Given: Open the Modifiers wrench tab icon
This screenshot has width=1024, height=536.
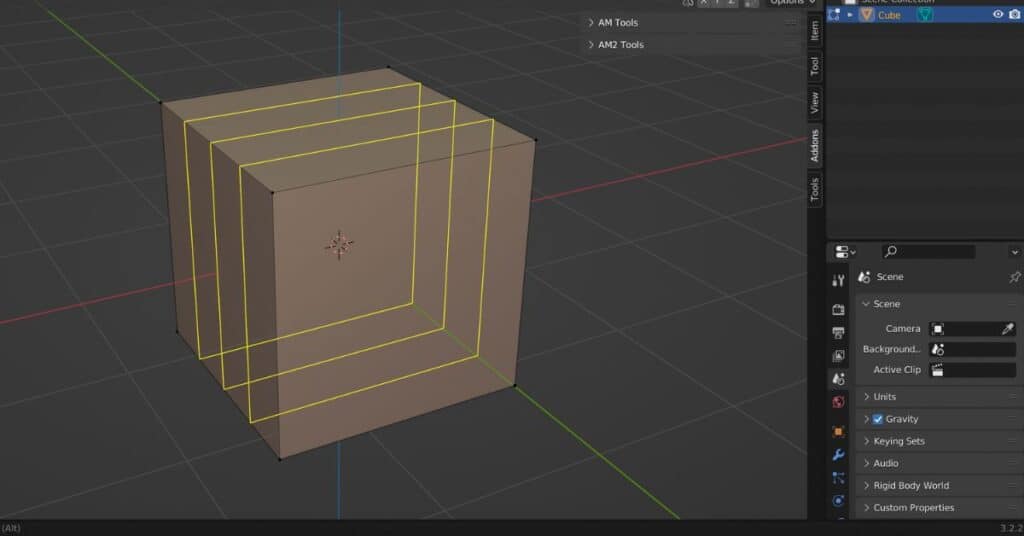Looking at the screenshot, I should 838,455.
